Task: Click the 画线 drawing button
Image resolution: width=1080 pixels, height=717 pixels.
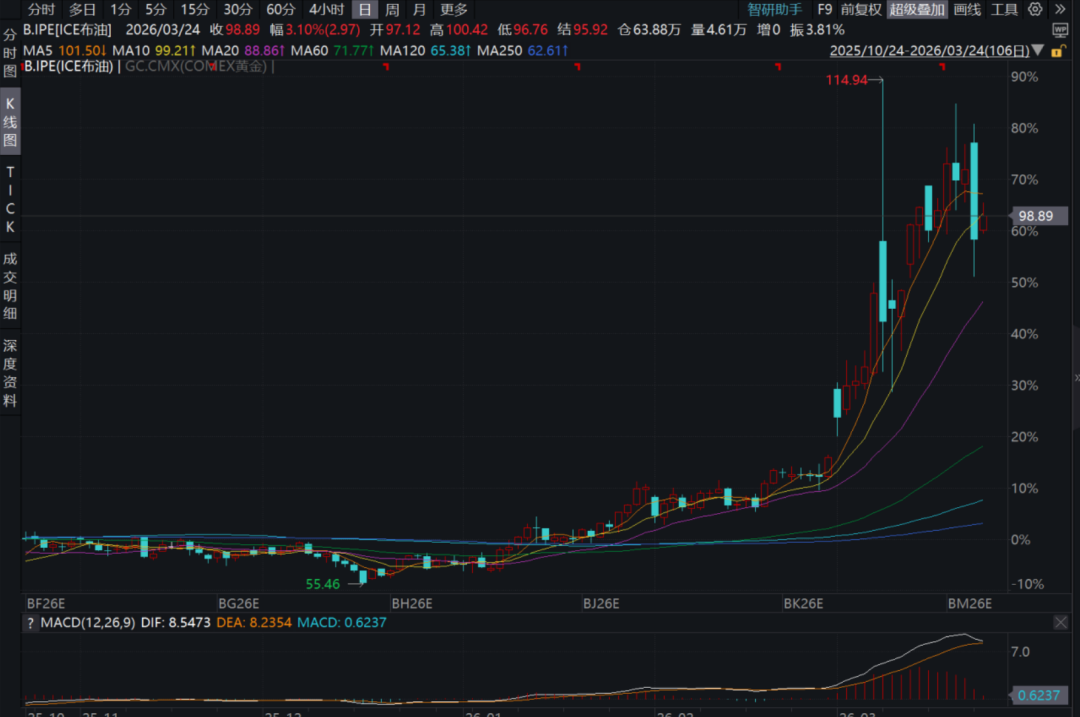Action: click(x=967, y=9)
